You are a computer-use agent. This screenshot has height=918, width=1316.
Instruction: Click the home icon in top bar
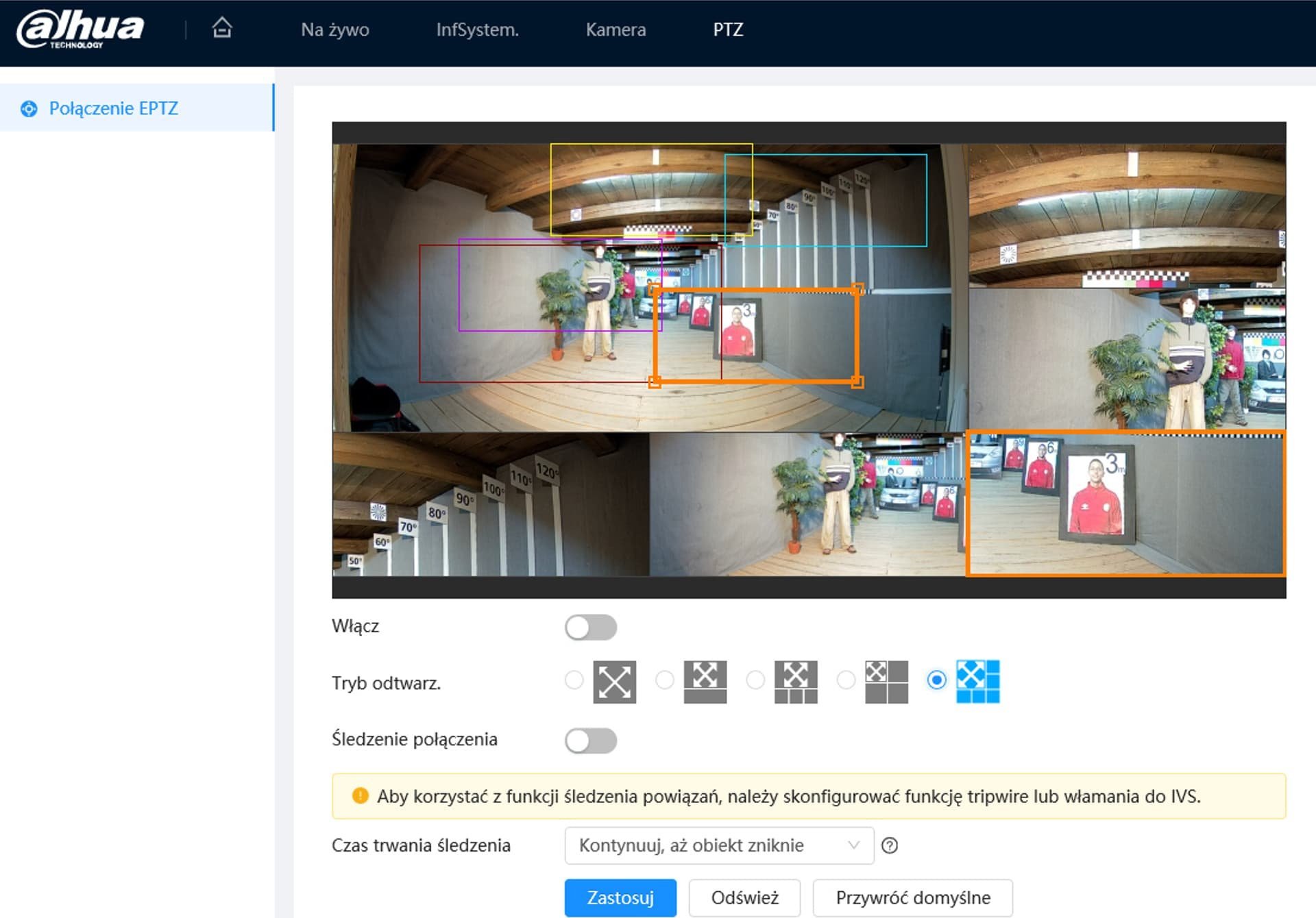coord(221,28)
